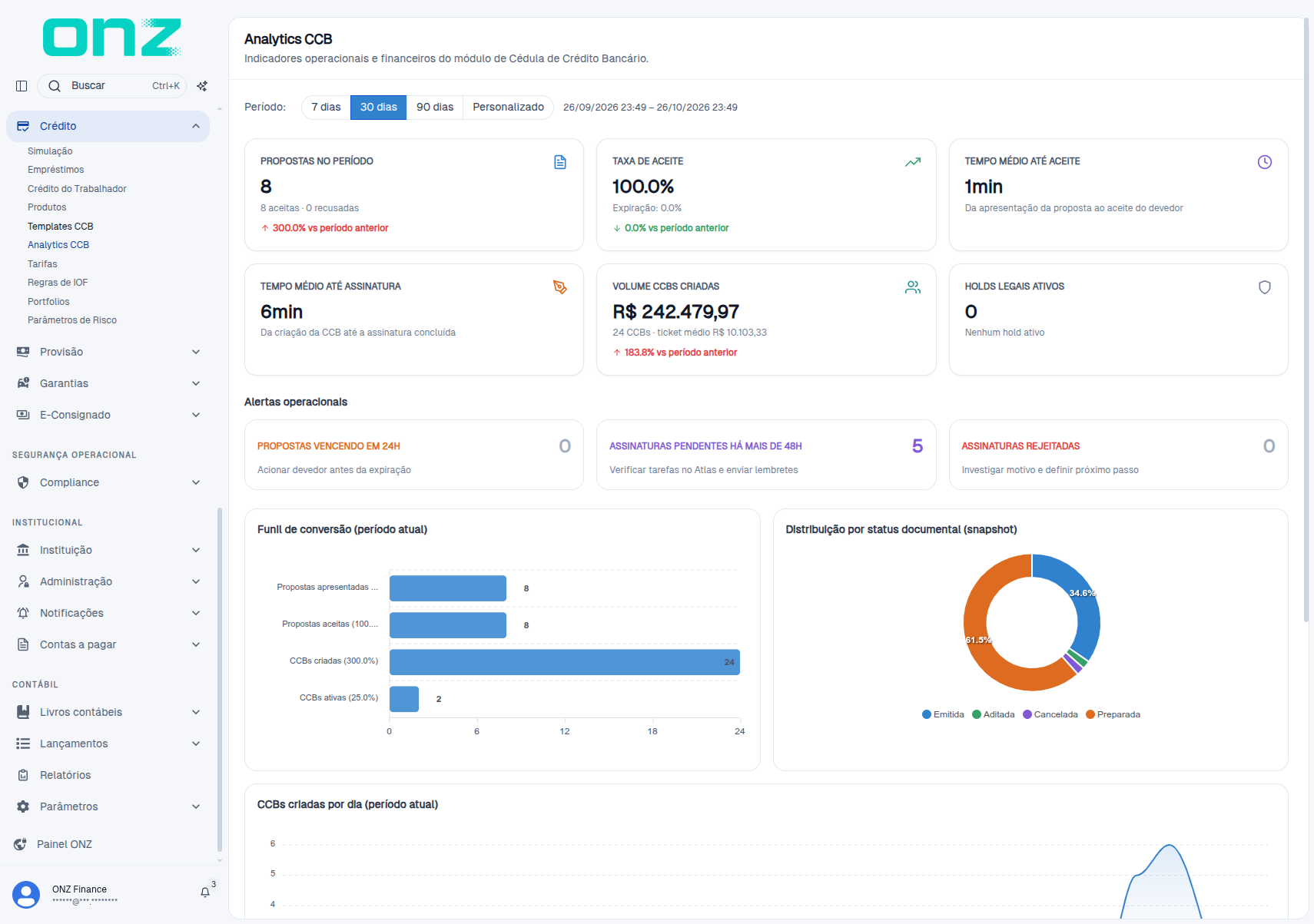Toggle the Emitida legend item
Viewport: 1314px width, 924px height.
(x=943, y=714)
